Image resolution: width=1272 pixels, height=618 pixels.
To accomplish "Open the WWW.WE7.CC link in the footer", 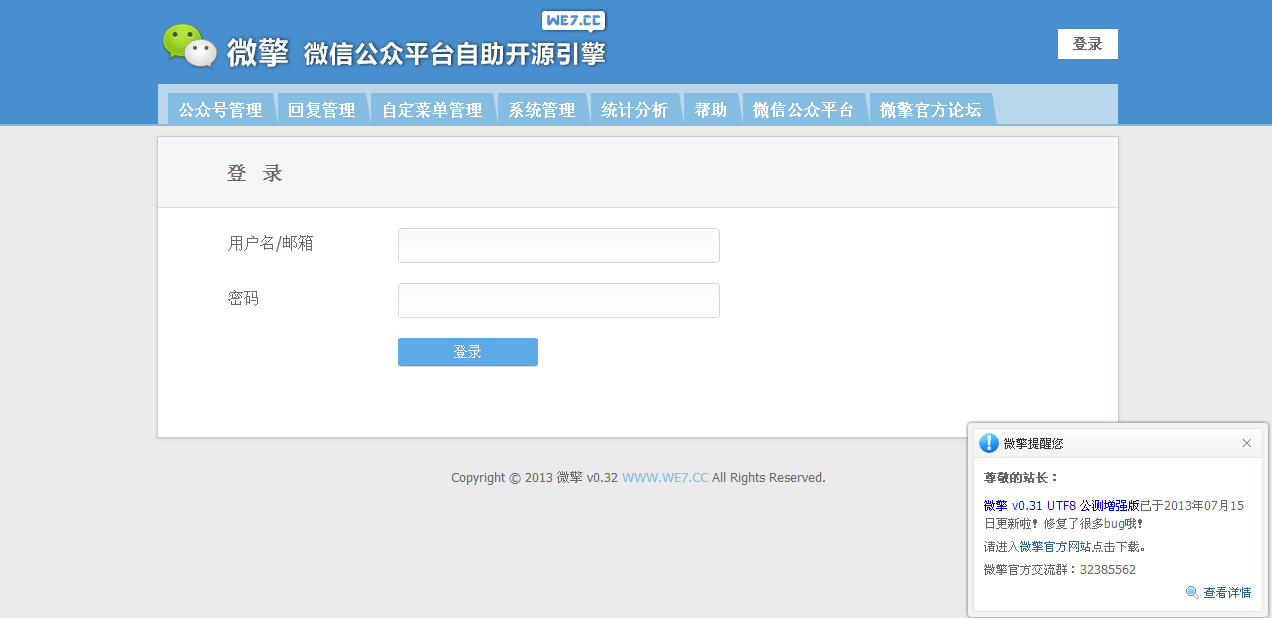I will pos(664,478).
